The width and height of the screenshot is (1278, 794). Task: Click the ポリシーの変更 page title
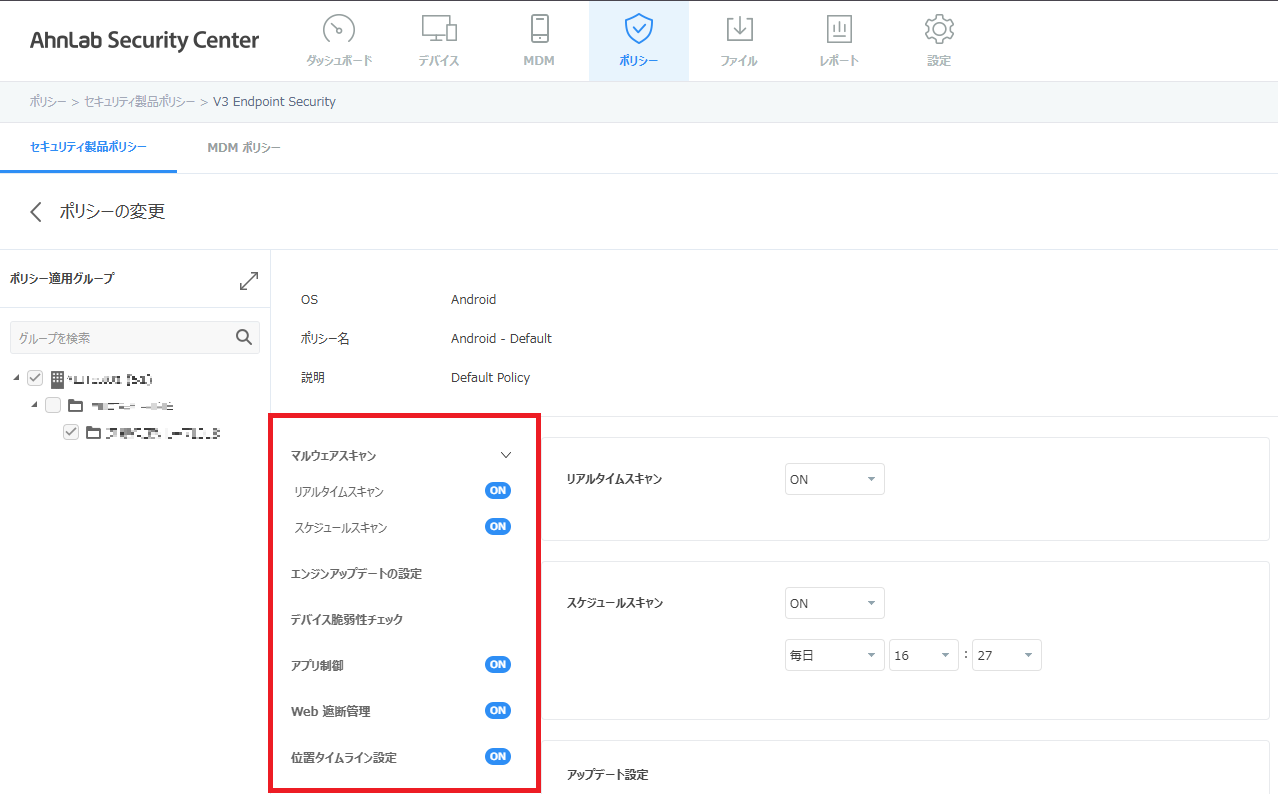[x=112, y=211]
